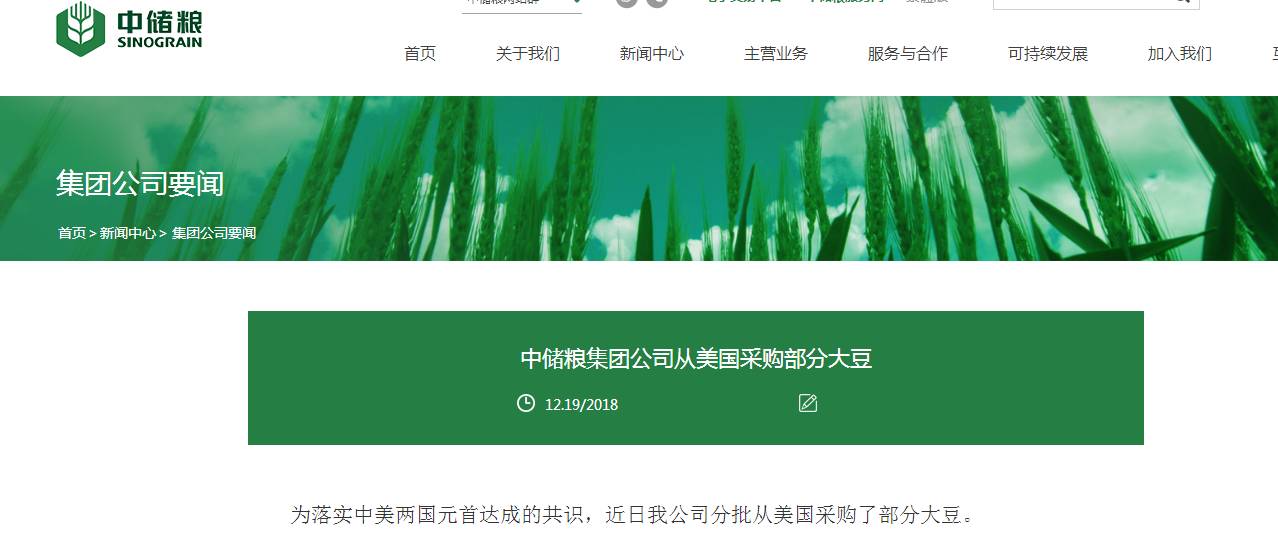The image size is (1278, 557).
Task: Open the site network dropdown at top
Action: pyautogui.click(x=522, y=4)
